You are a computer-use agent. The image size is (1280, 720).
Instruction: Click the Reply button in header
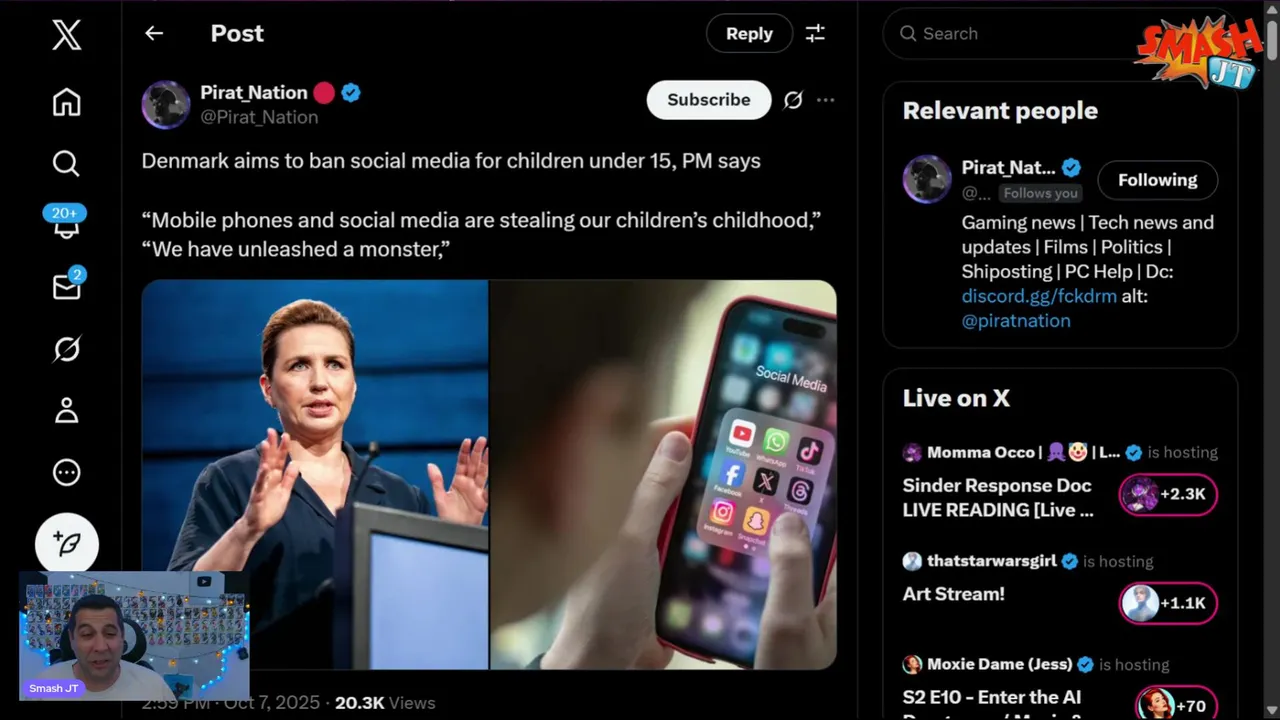coord(749,33)
